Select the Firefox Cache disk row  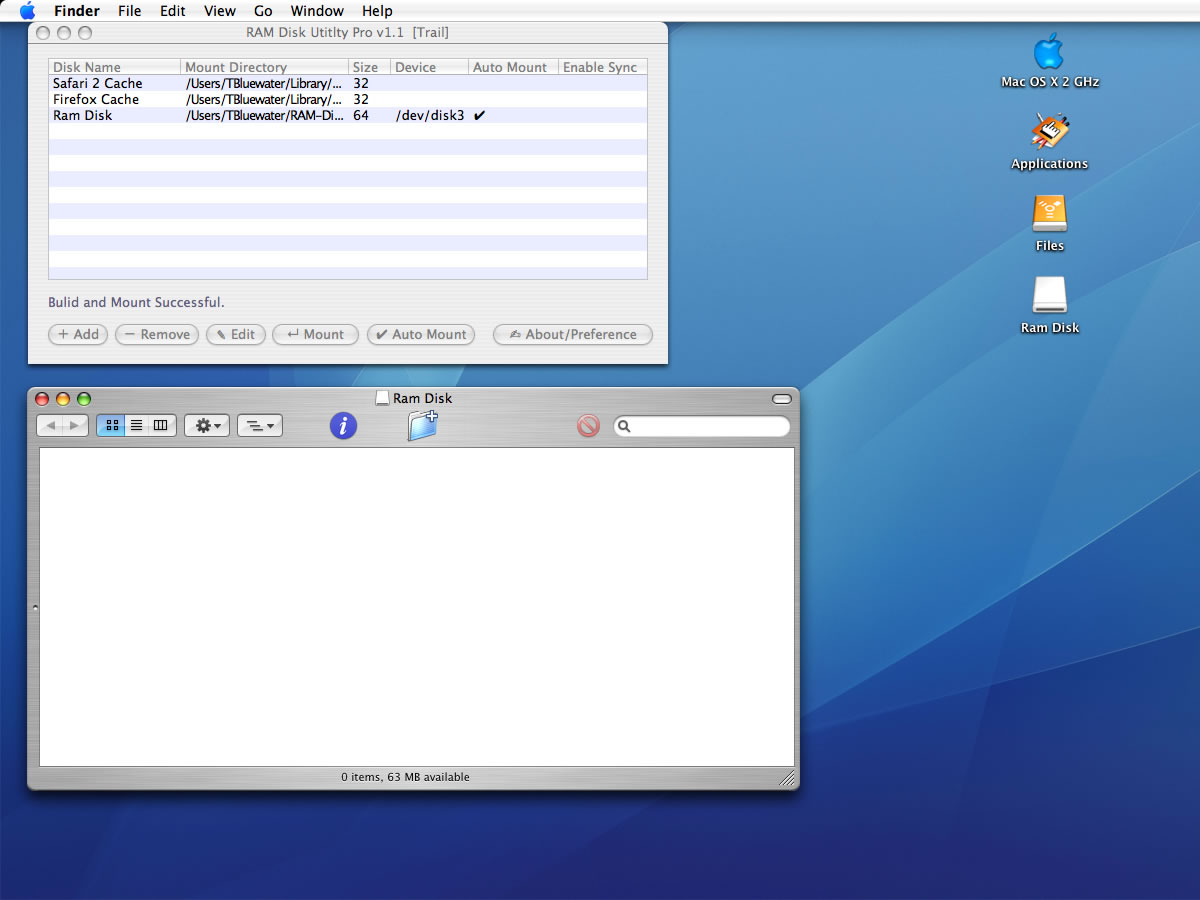pyautogui.click(x=348, y=99)
